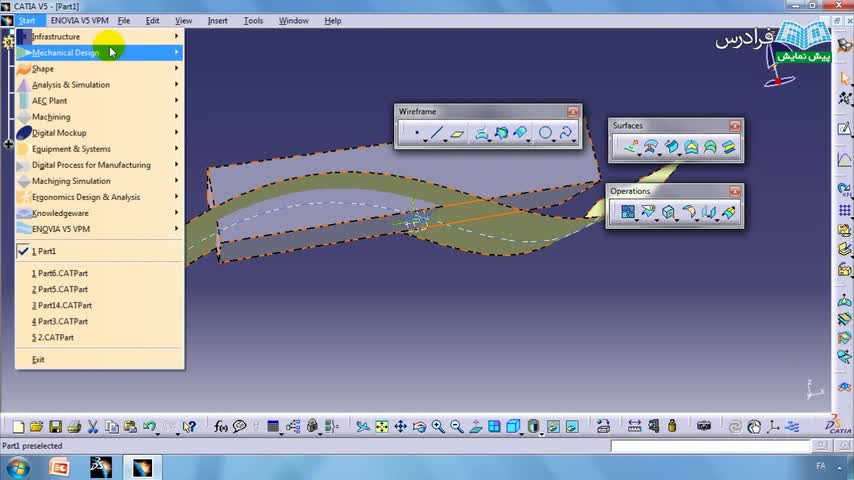Image resolution: width=854 pixels, height=480 pixels.
Task: Expand the Join tool dropdown arrow in Operations
Action: click(x=637, y=220)
